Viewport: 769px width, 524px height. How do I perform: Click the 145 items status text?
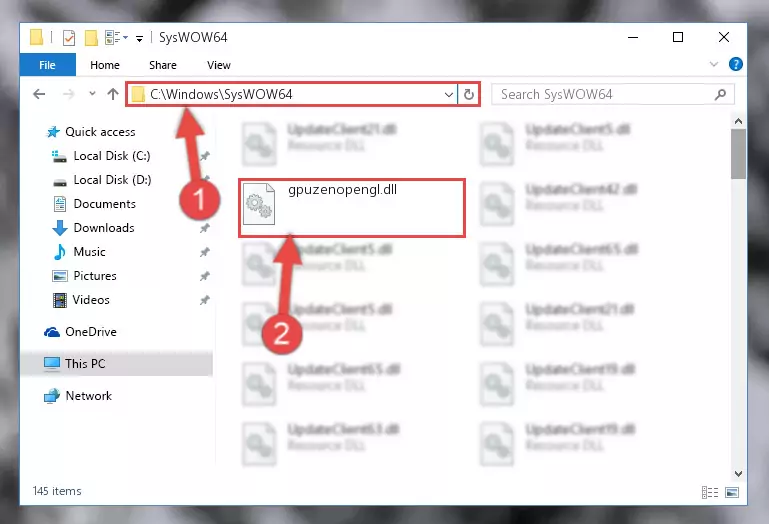(x=57, y=491)
